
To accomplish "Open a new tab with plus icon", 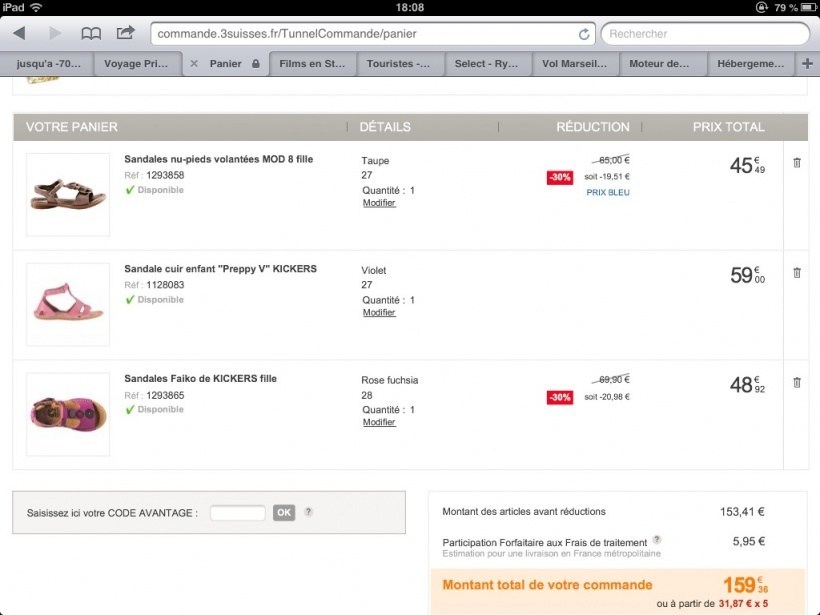I will coord(808,64).
